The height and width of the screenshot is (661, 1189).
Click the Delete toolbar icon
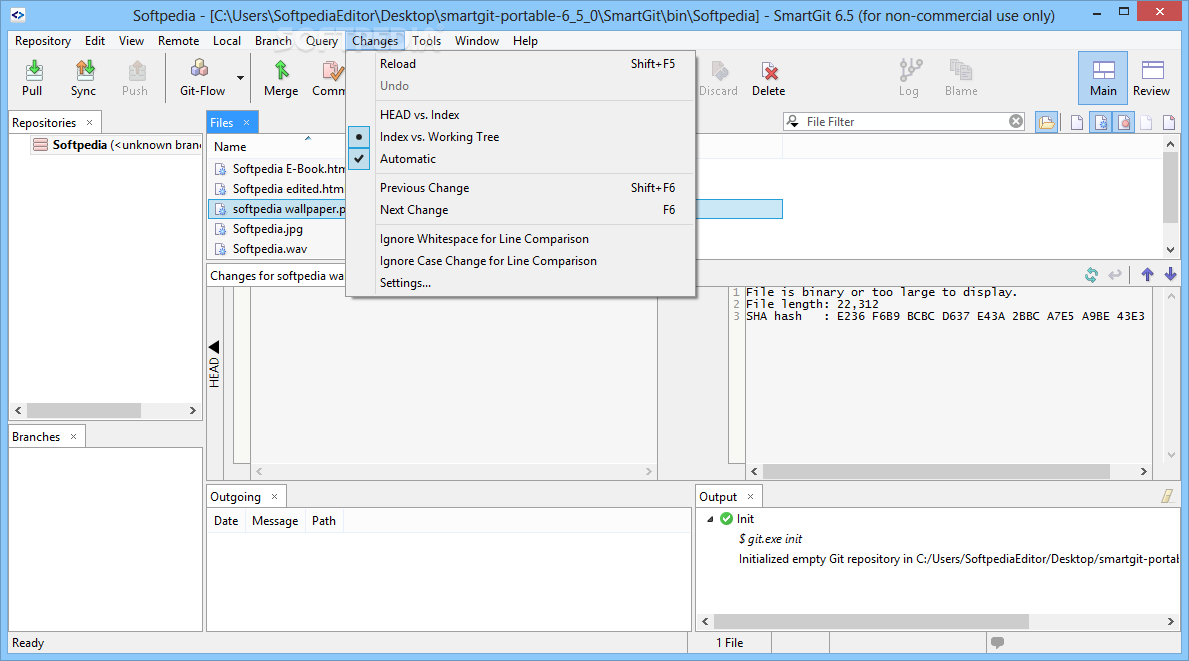(x=769, y=71)
